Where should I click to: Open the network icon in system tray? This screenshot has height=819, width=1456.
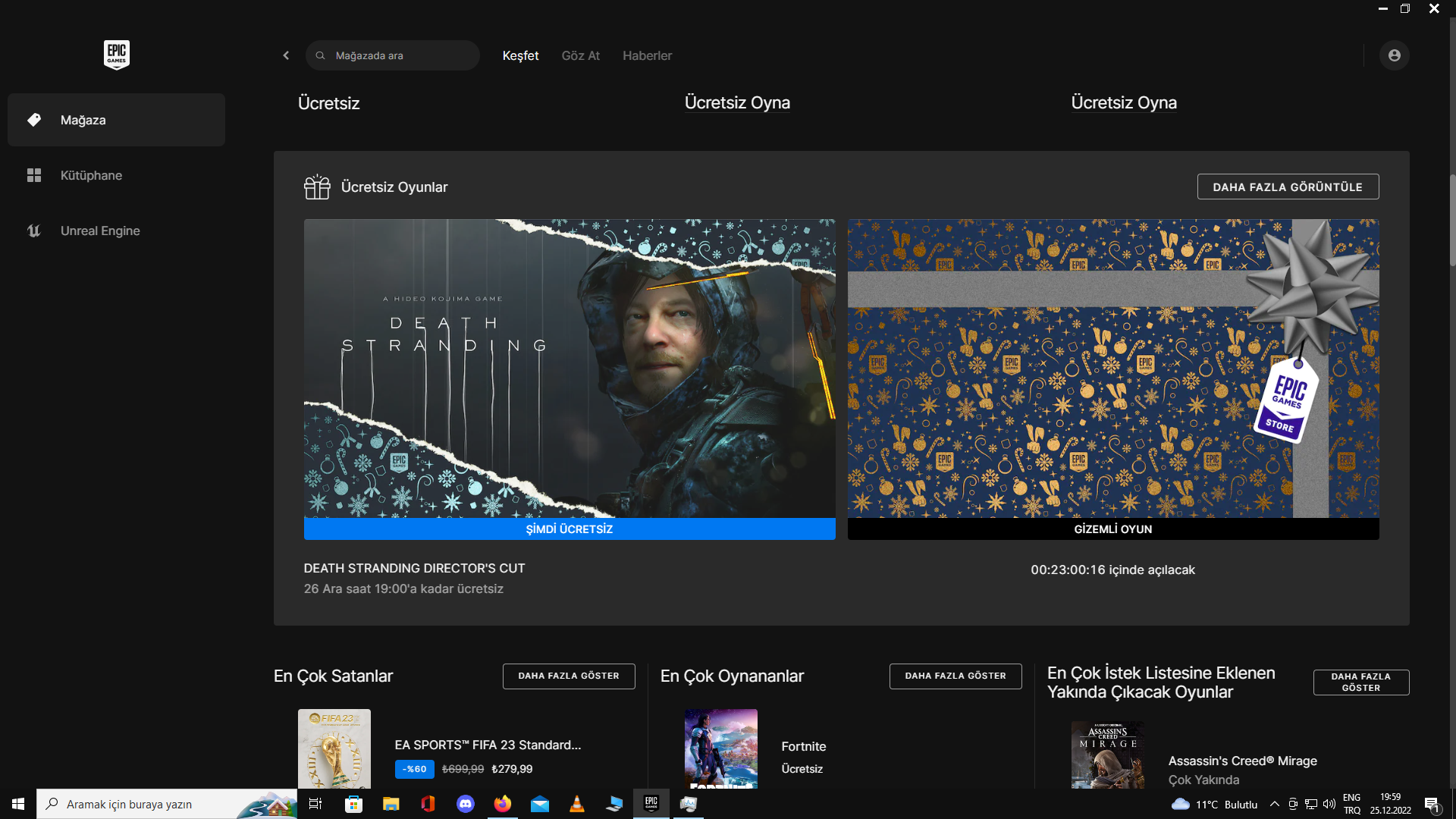[x=1311, y=804]
